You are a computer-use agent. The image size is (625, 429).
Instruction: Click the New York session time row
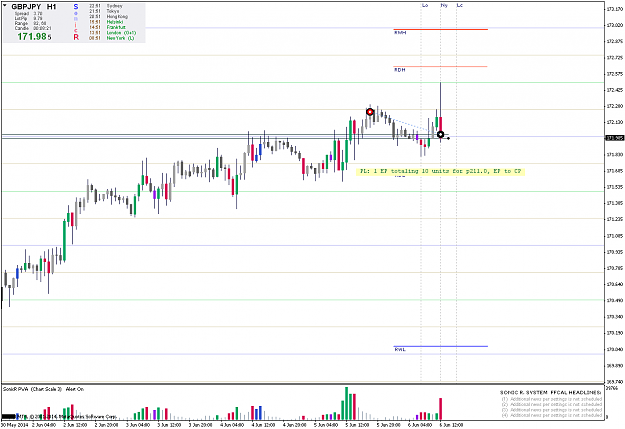click(112, 38)
